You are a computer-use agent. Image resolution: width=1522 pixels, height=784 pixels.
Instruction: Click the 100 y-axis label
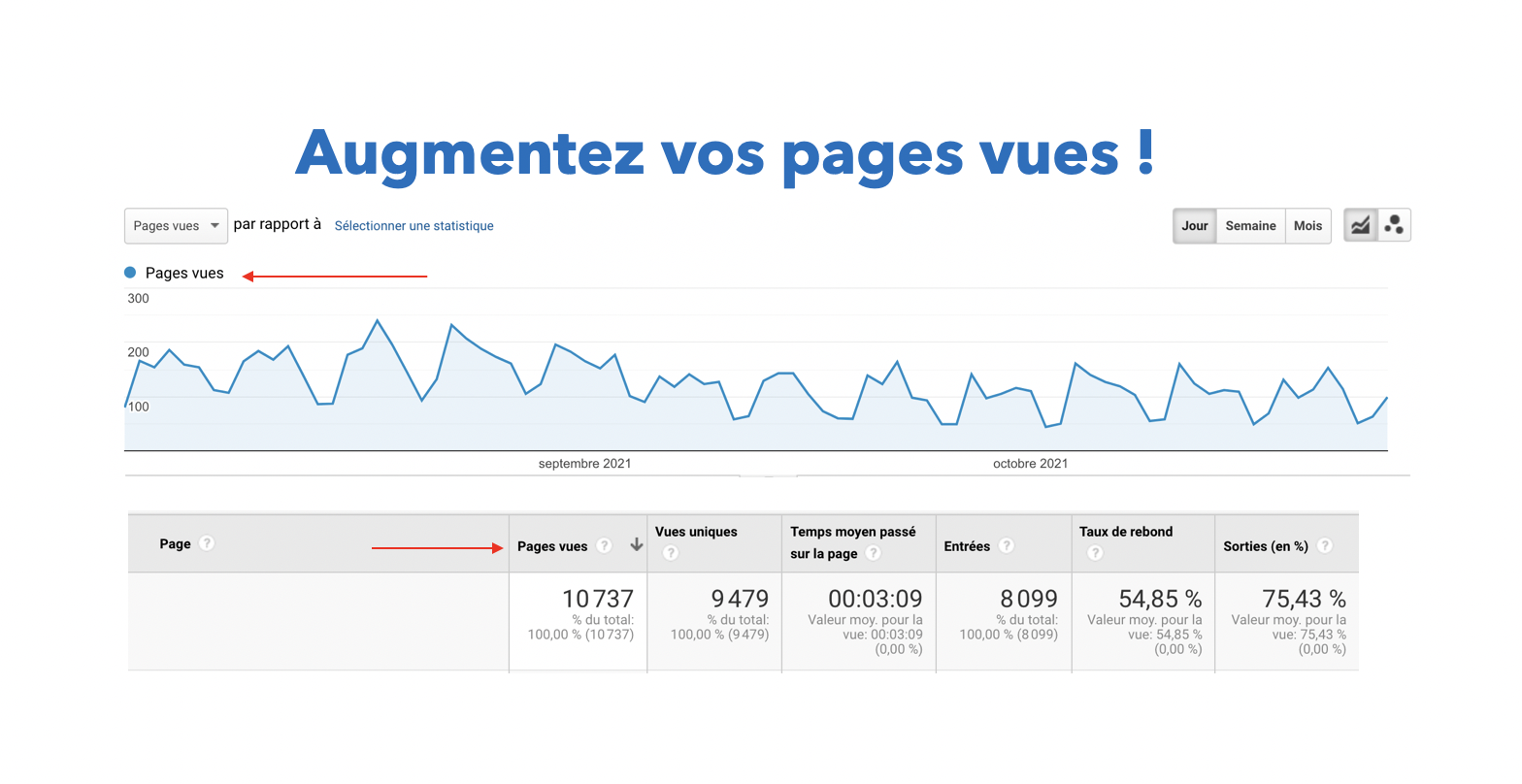click(x=138, y=407)
